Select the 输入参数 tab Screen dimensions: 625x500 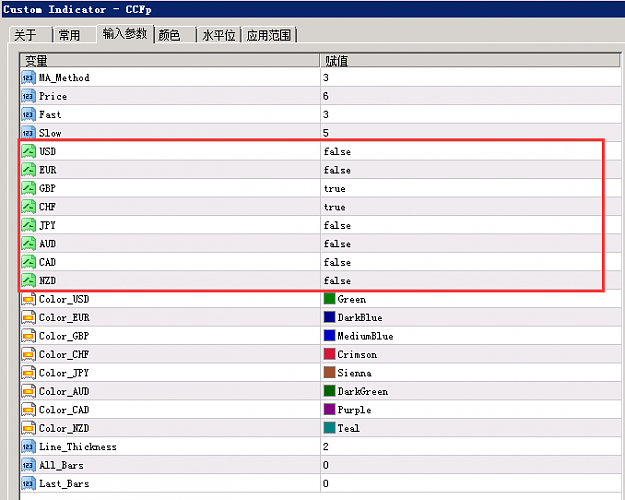[125, 34]
